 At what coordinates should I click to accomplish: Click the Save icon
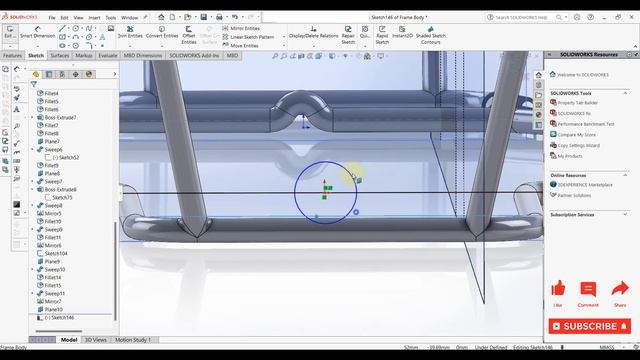(203, 17)
